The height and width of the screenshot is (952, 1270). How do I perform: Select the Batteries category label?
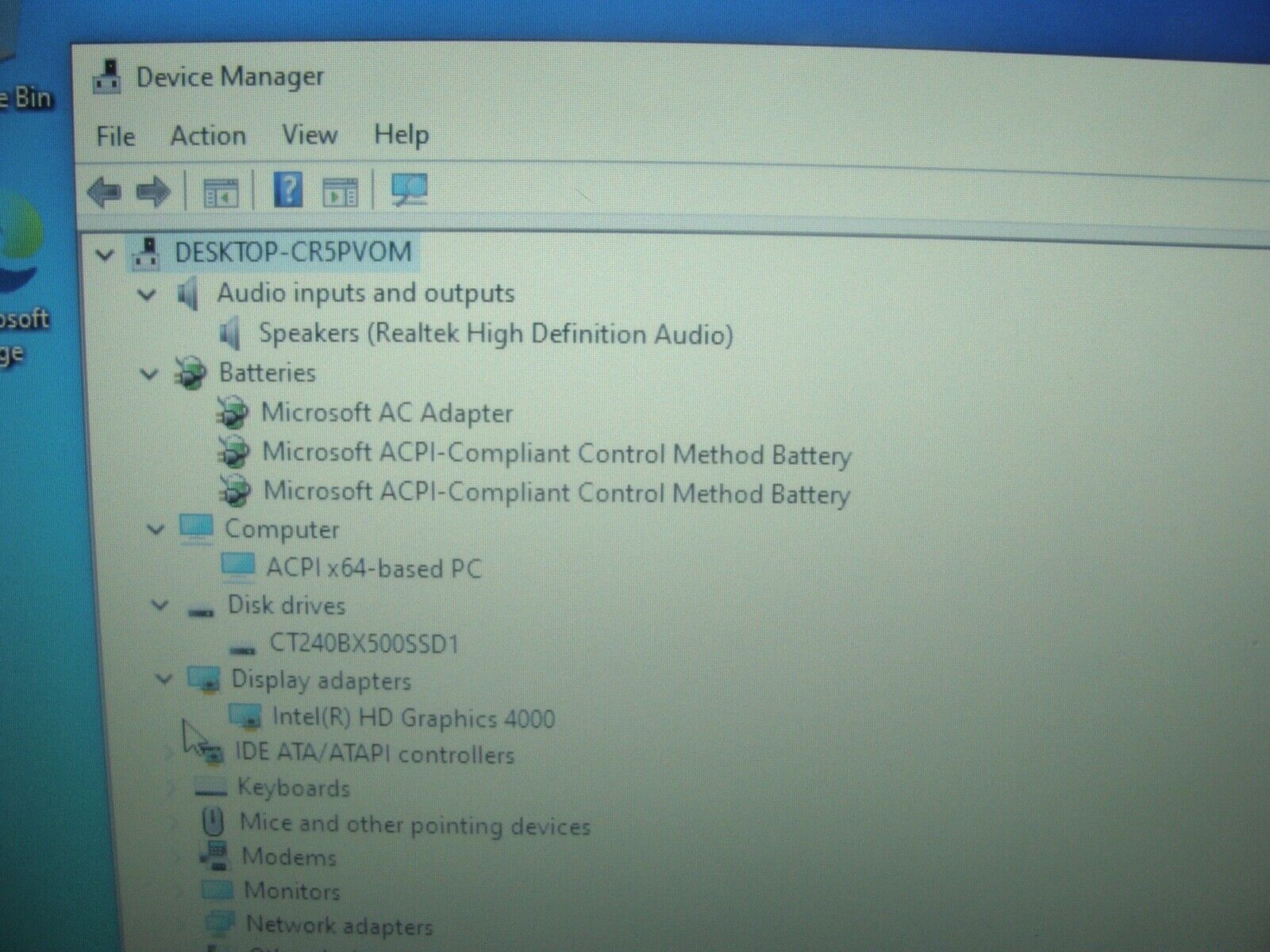[267, 373]
